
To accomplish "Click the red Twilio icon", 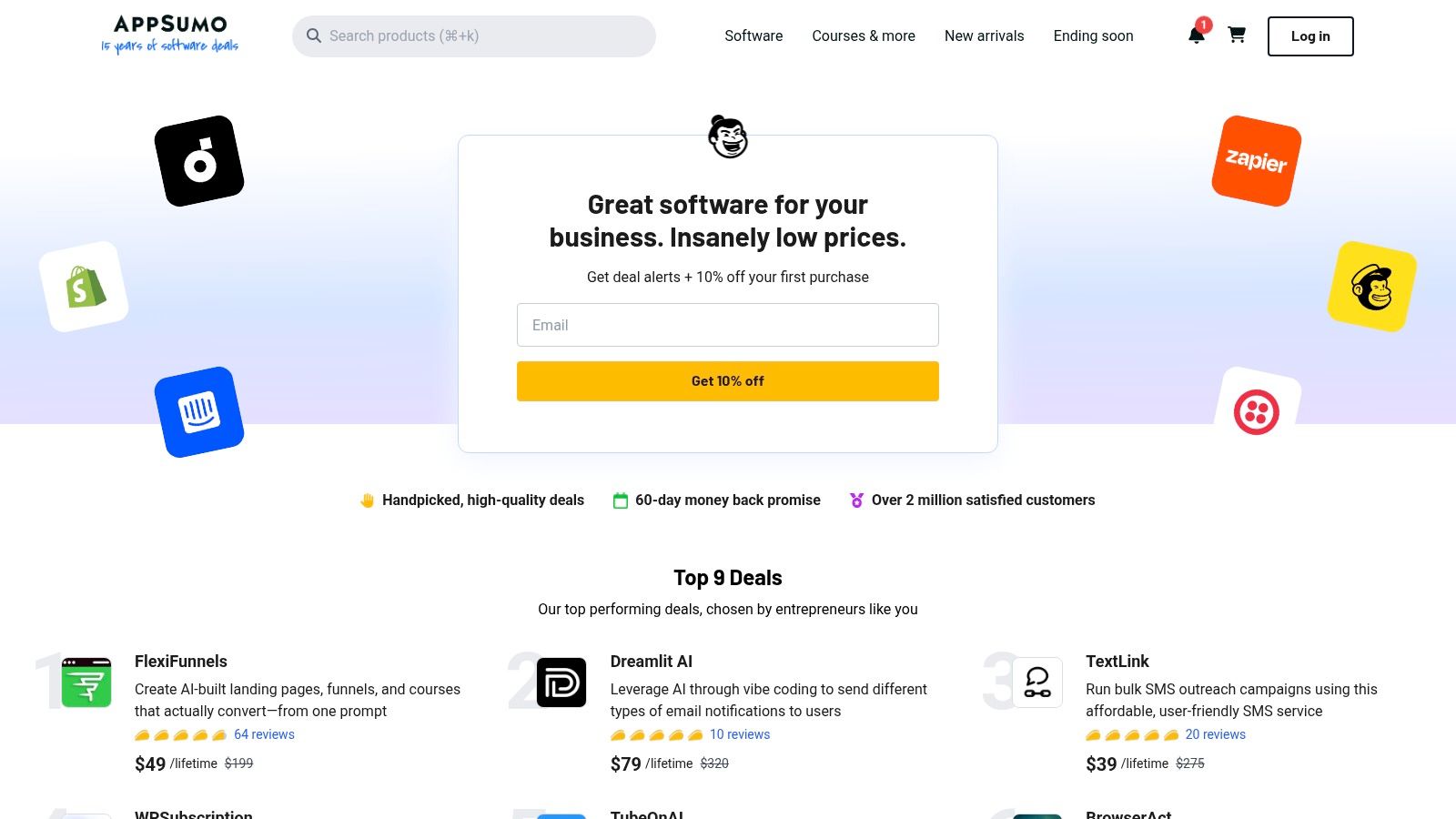I will coord(1257,411).
